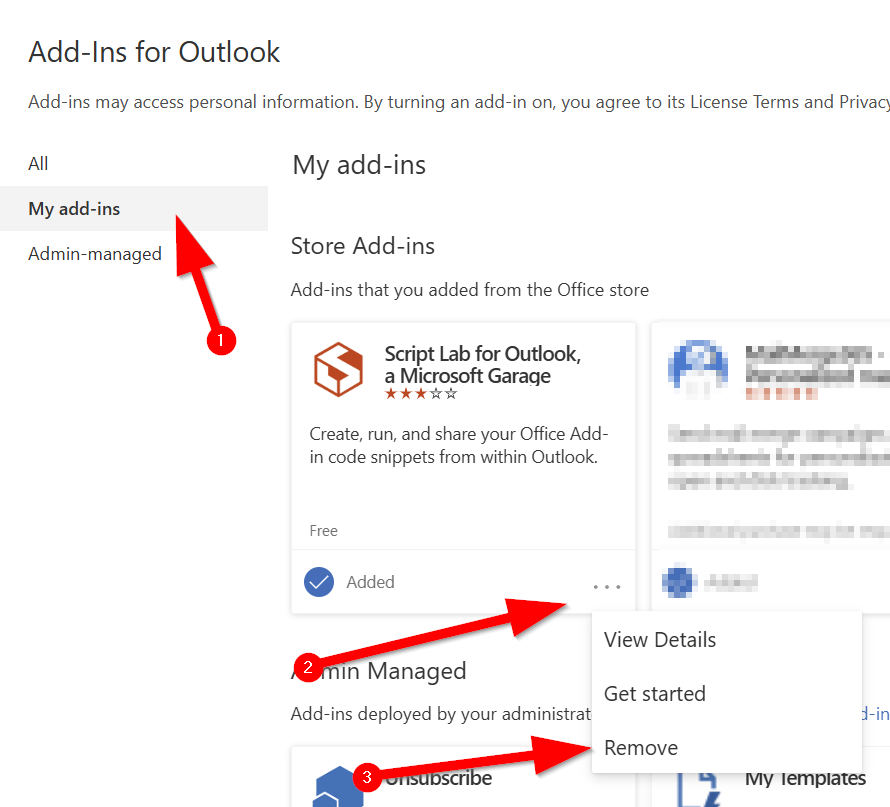Open the Admin-managed category

point(95,253)
